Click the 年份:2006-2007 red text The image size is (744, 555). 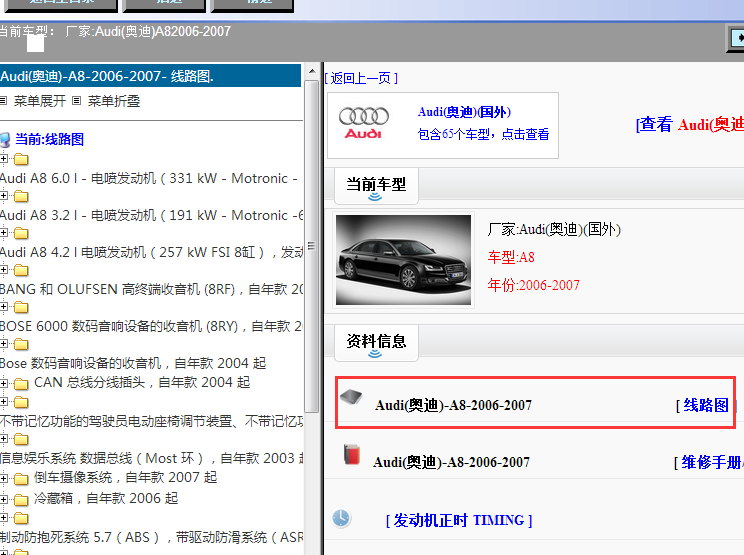(533, 285)
